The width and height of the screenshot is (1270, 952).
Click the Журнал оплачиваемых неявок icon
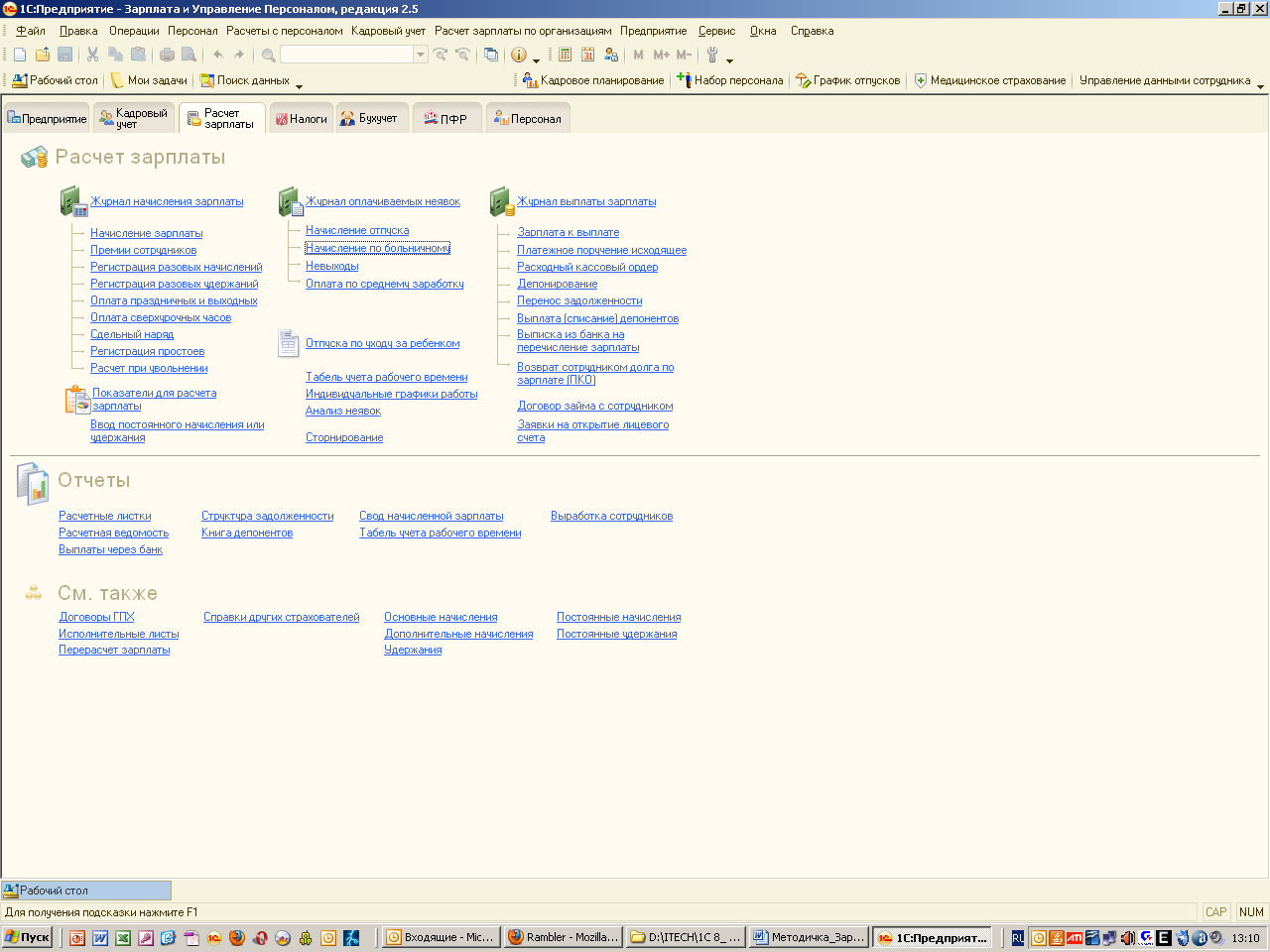click(290, 201)
